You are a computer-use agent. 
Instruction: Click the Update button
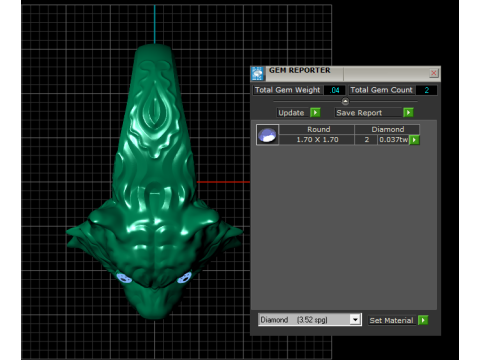(293, 113)
